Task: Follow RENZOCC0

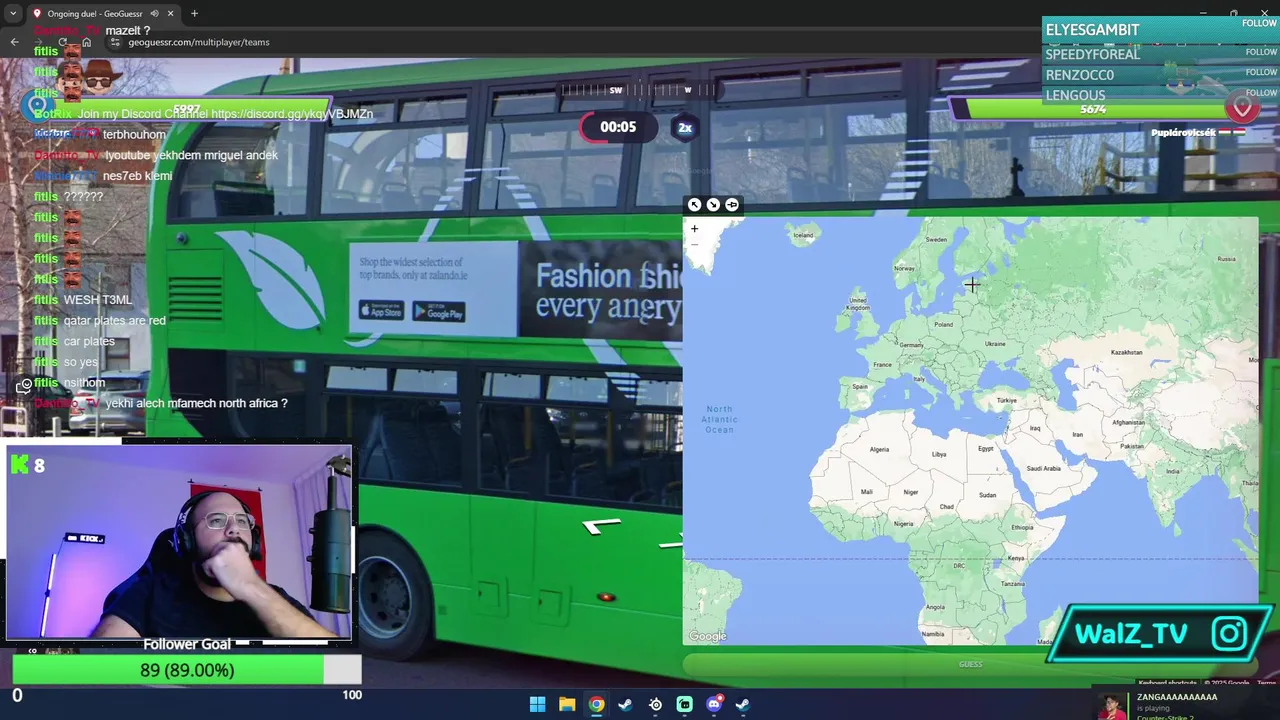Action: coord(1261,72)
